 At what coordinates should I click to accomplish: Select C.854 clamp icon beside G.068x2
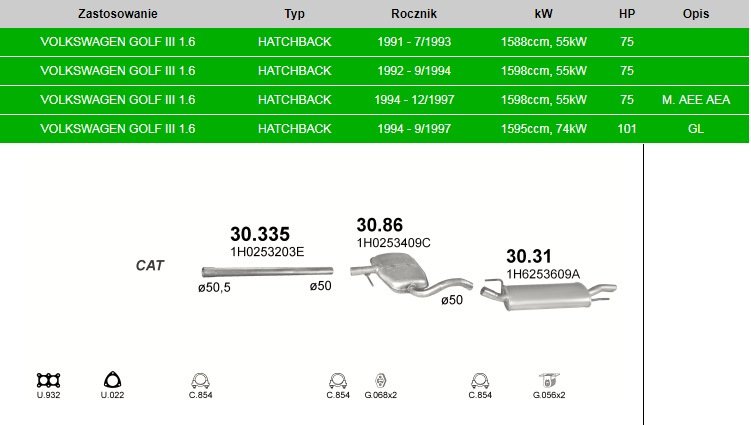pos(338,381)
